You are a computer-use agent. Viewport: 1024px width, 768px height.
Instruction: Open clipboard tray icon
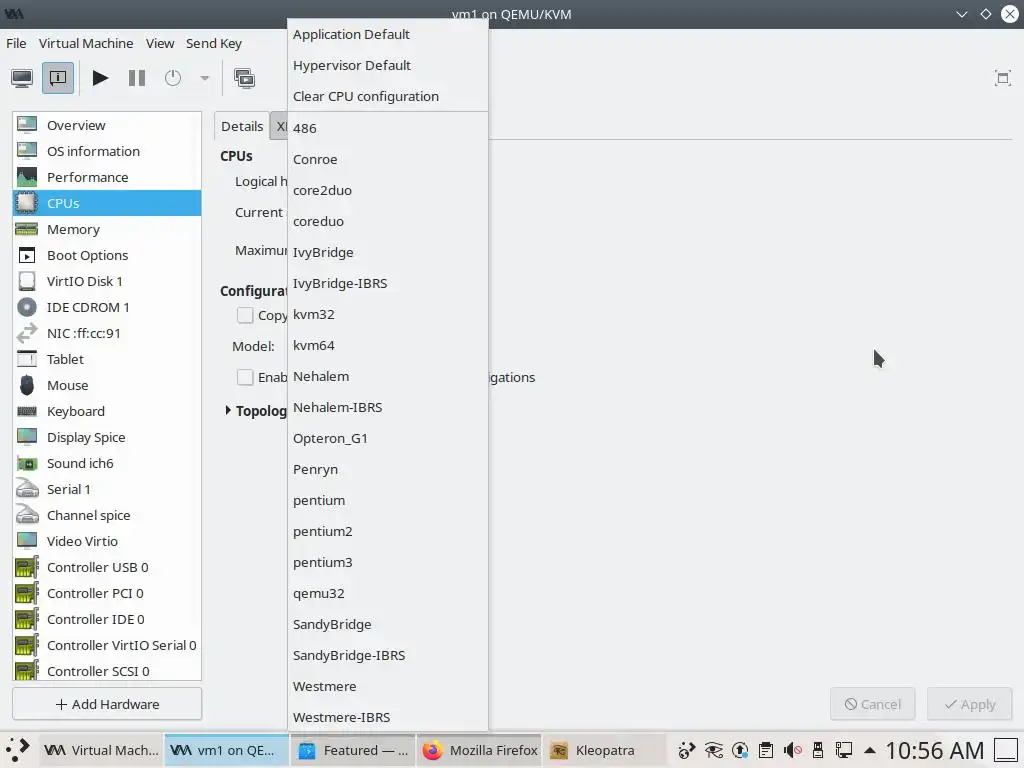click(765, 750)
